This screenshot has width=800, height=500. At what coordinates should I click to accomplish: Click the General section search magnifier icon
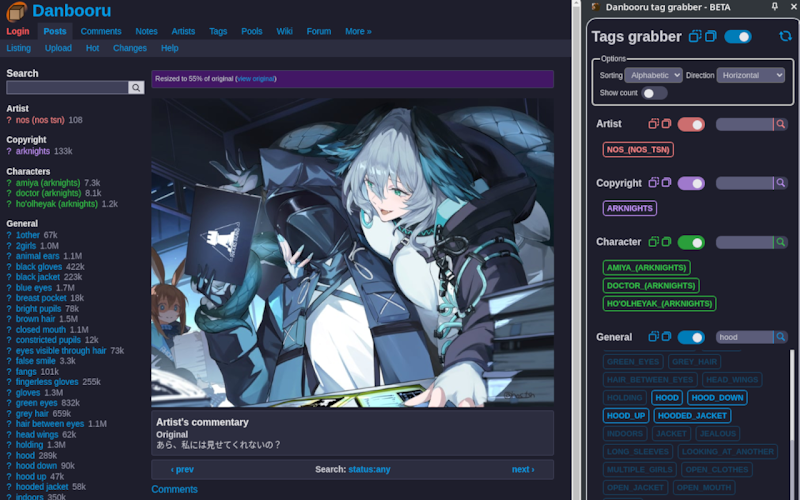pyautogui.click(x=781, y=337)
